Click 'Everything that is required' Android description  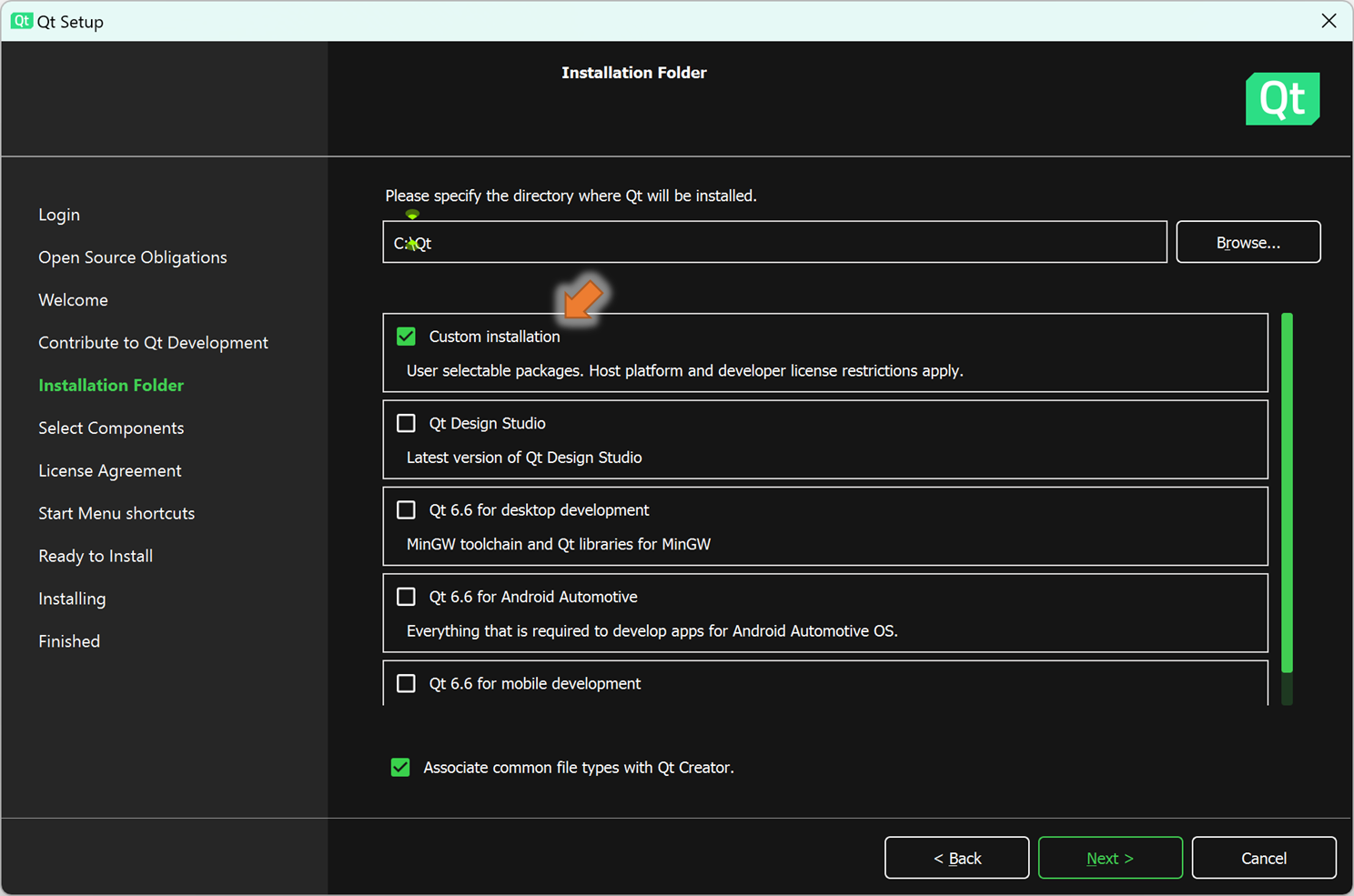click(x=652, y=631)
